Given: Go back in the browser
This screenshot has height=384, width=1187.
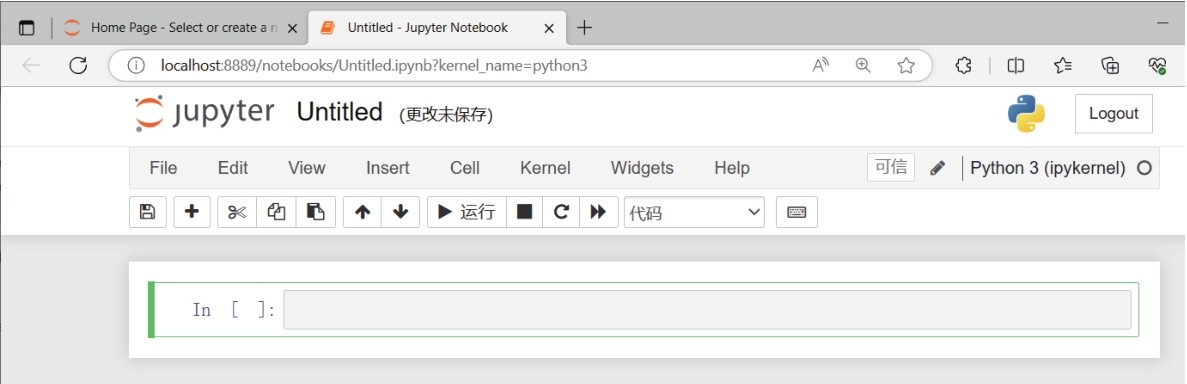Looking at the screenshot, I should tap(31, 66).
